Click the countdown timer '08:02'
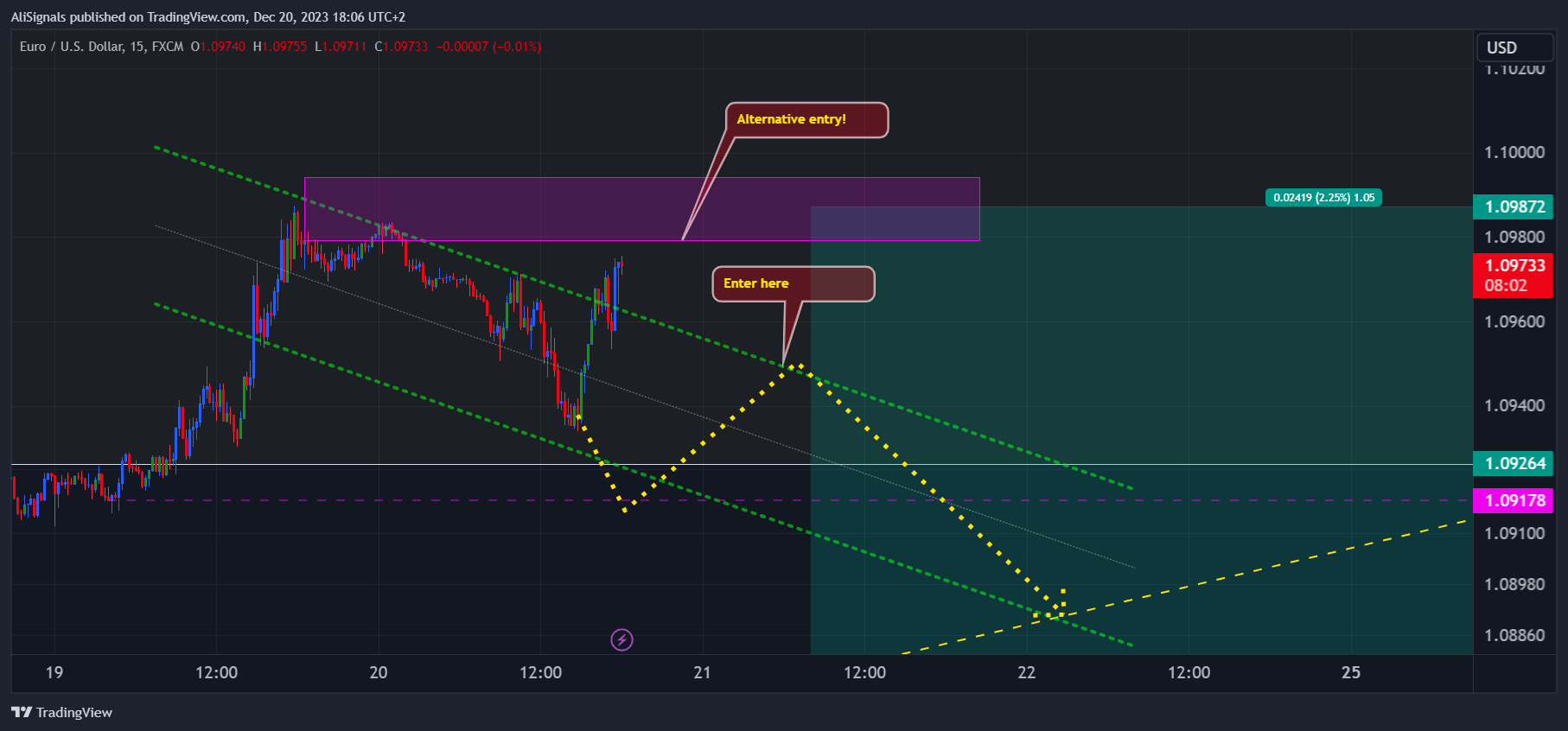Image resolution: width=1568 pixels, height=731 pixels. pyautogui.click(x=1506, y=286)
